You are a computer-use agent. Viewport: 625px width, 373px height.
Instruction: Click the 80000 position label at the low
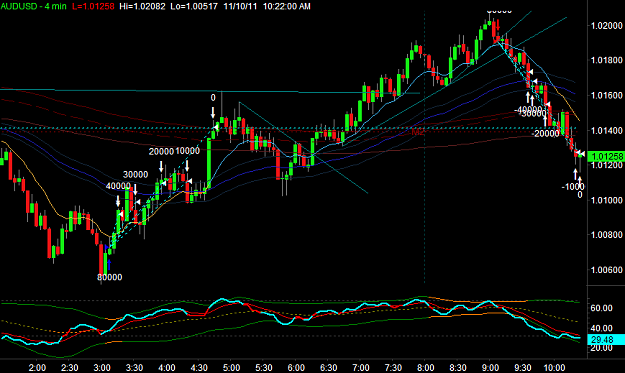110,277
